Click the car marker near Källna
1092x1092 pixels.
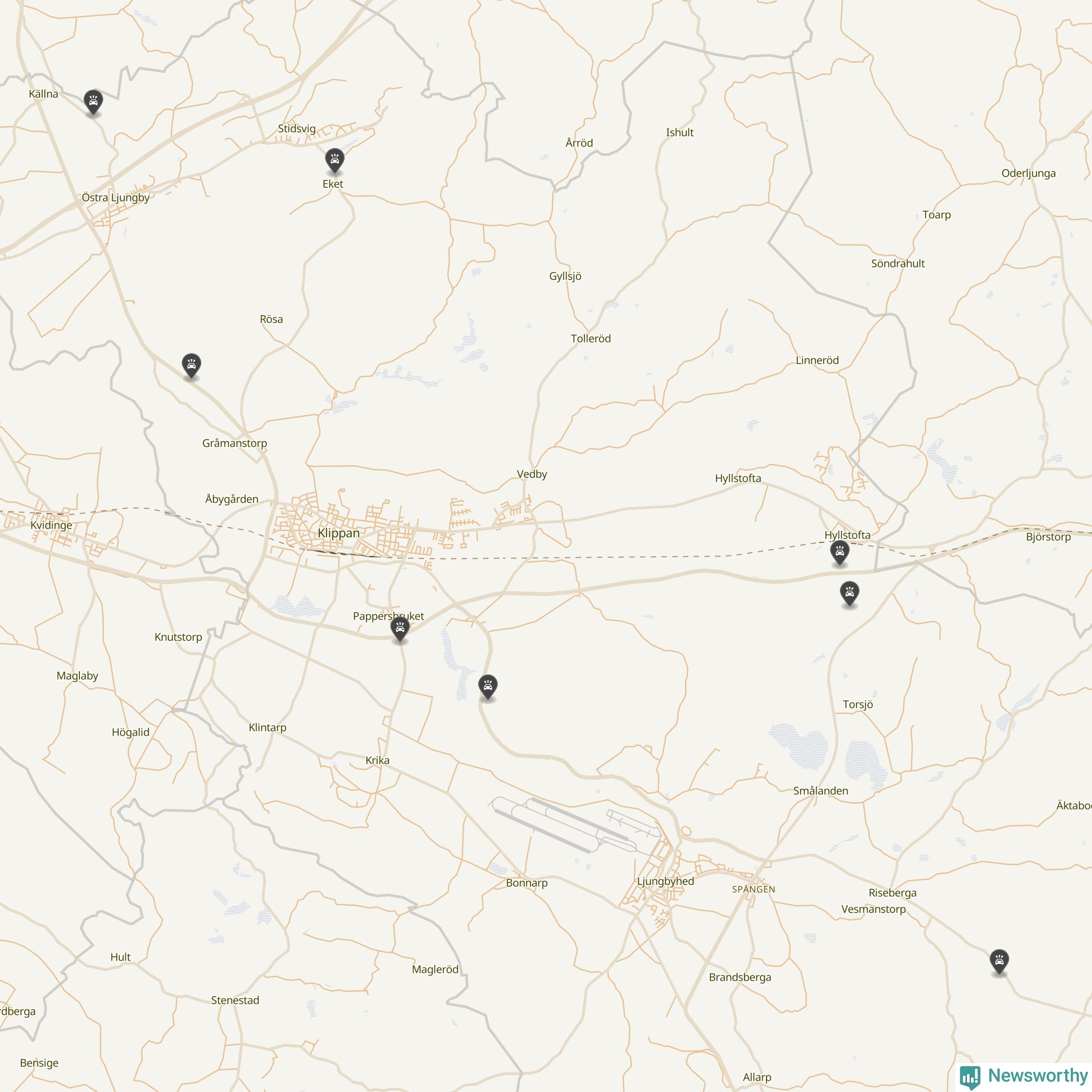pos(93,102)
